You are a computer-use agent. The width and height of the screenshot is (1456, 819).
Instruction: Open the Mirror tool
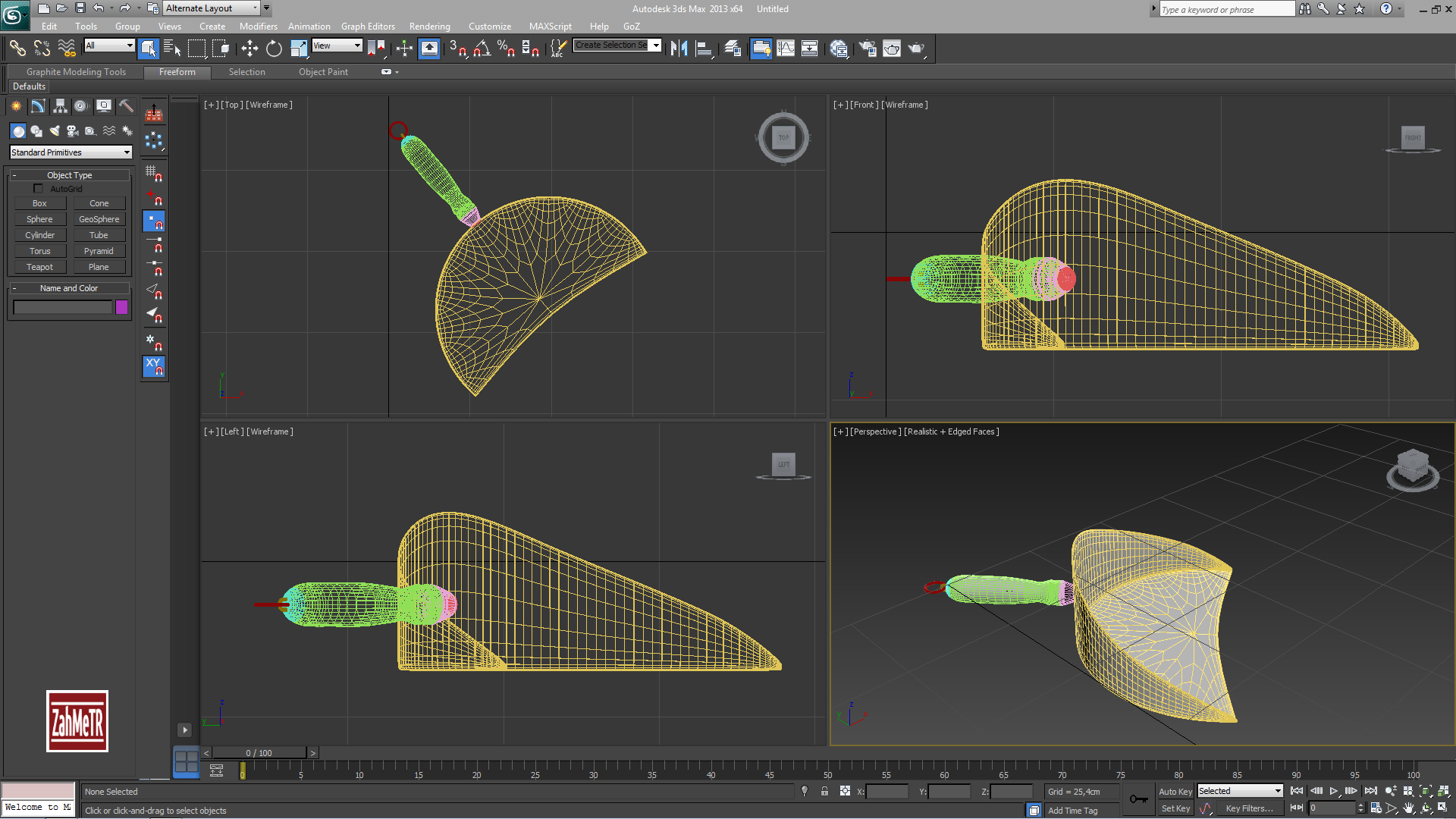pyautogui.click(x=679, y=49)
